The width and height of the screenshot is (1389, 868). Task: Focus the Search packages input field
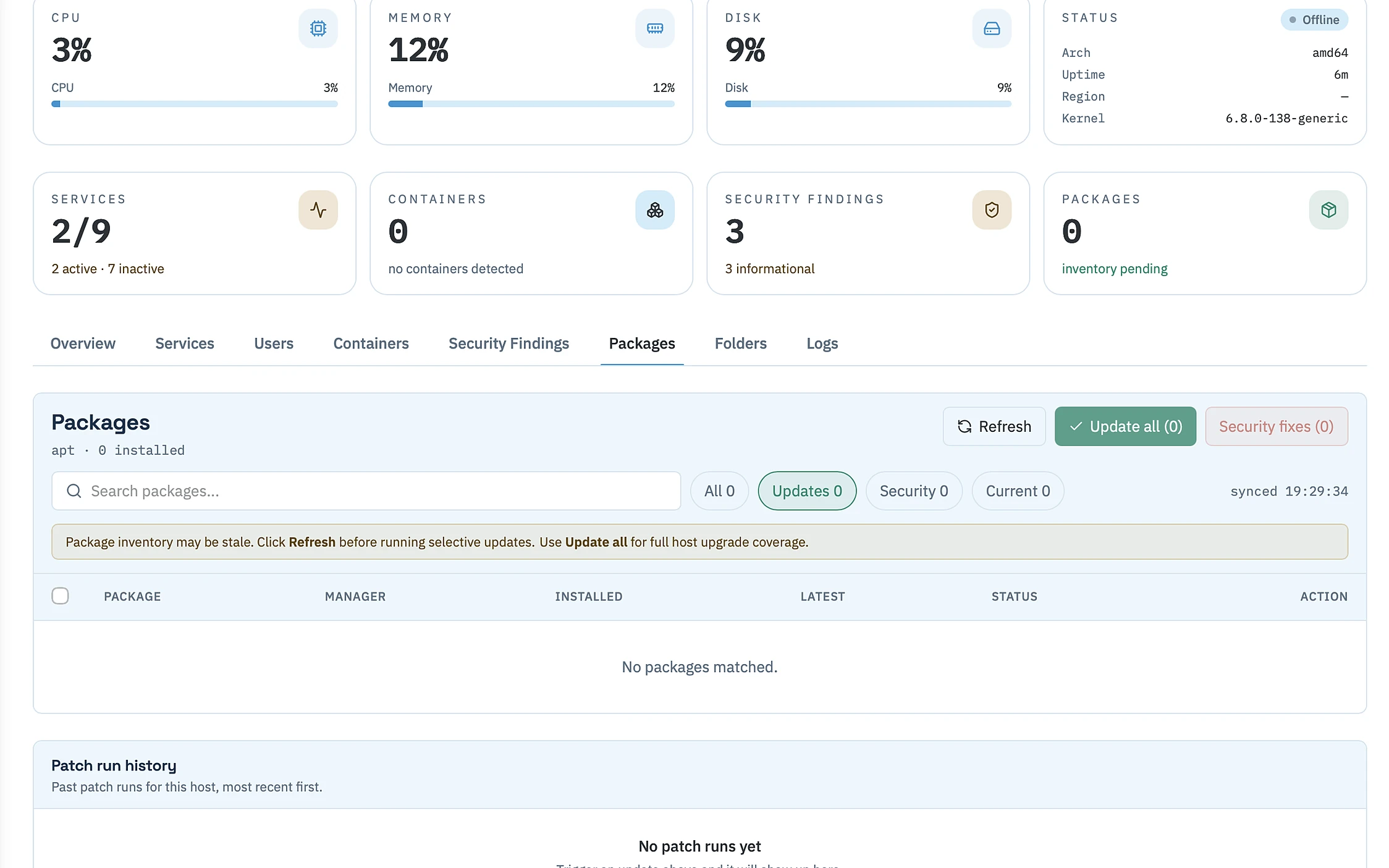point(366,491)
